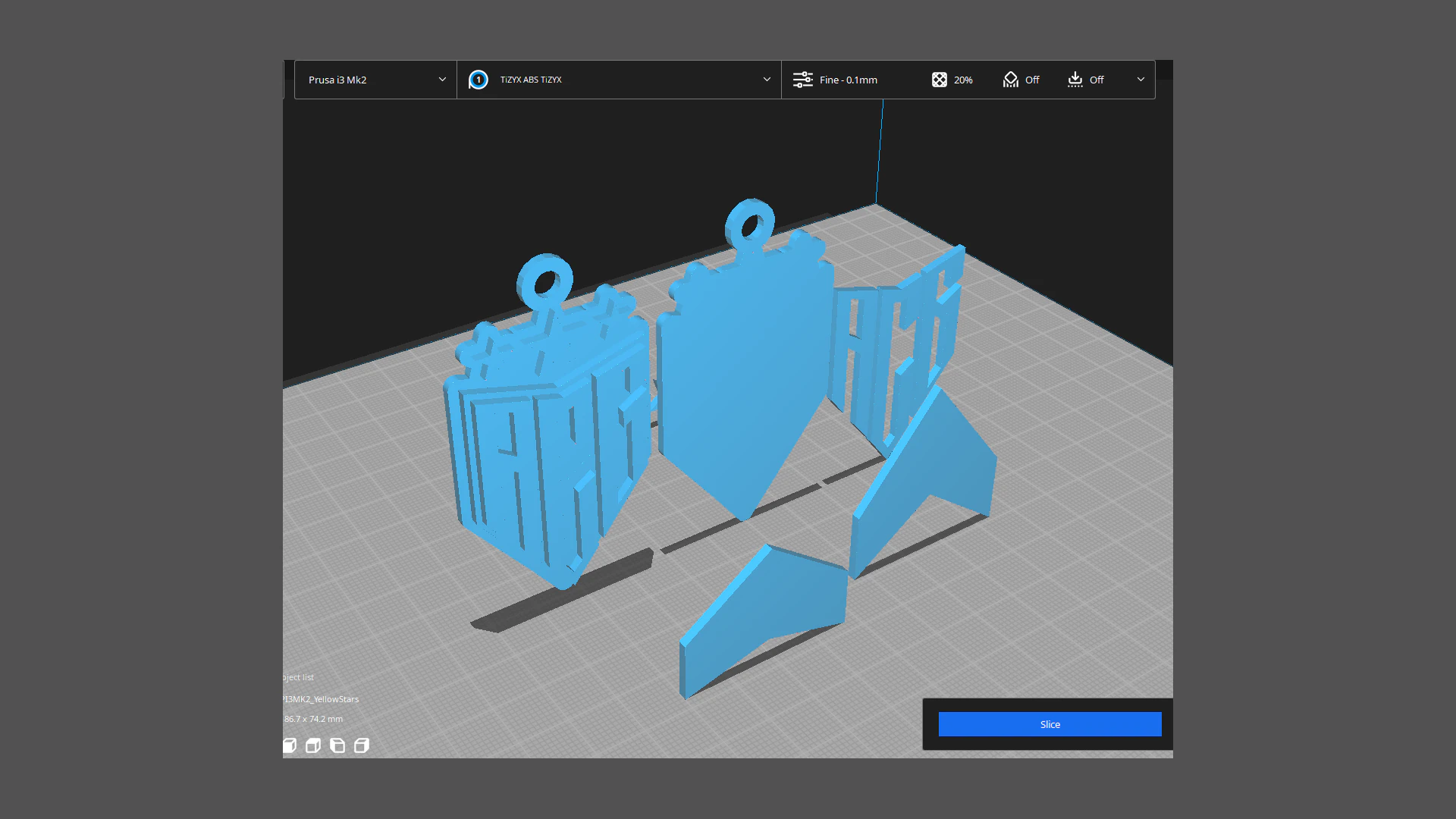The image size is (1456, 819).
Task: Expand print settings panel chevron at far right
Action: (1141, 80)
